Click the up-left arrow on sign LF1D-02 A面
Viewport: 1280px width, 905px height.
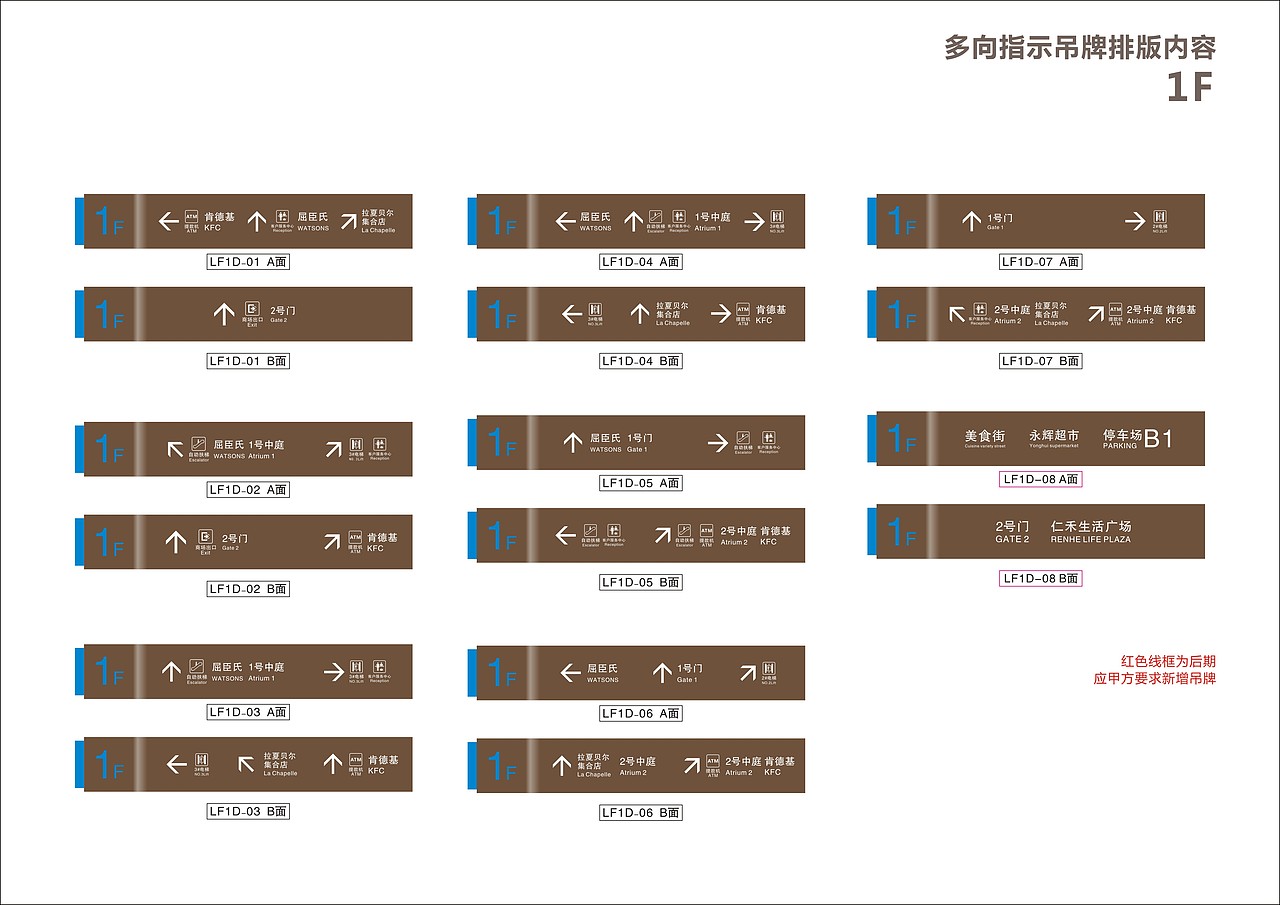[176, 449]
